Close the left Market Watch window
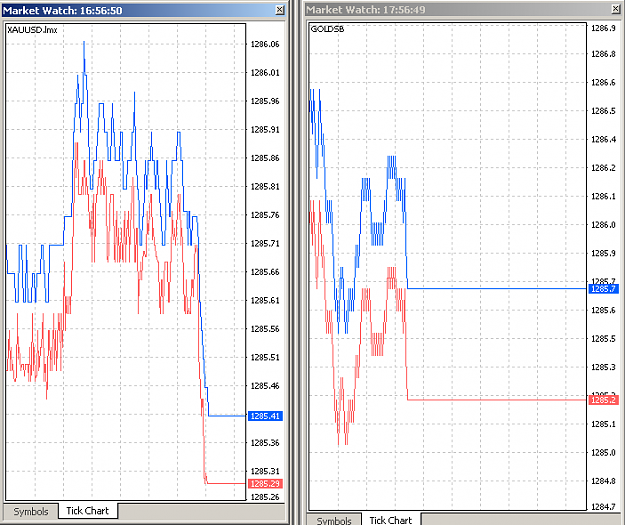The height and width of the screenshot is (525, 625). click(x=280, y=10)
